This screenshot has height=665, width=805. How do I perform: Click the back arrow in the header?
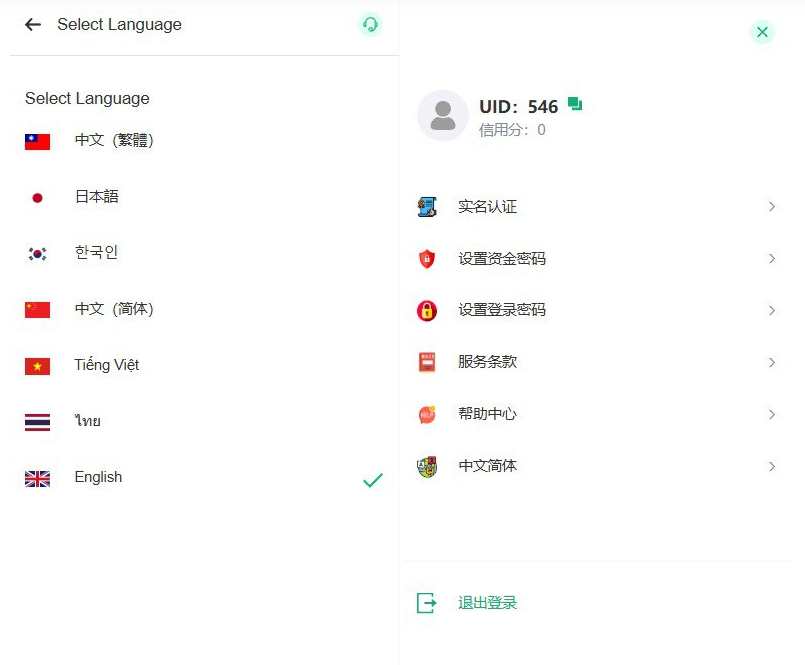[32, 24]
